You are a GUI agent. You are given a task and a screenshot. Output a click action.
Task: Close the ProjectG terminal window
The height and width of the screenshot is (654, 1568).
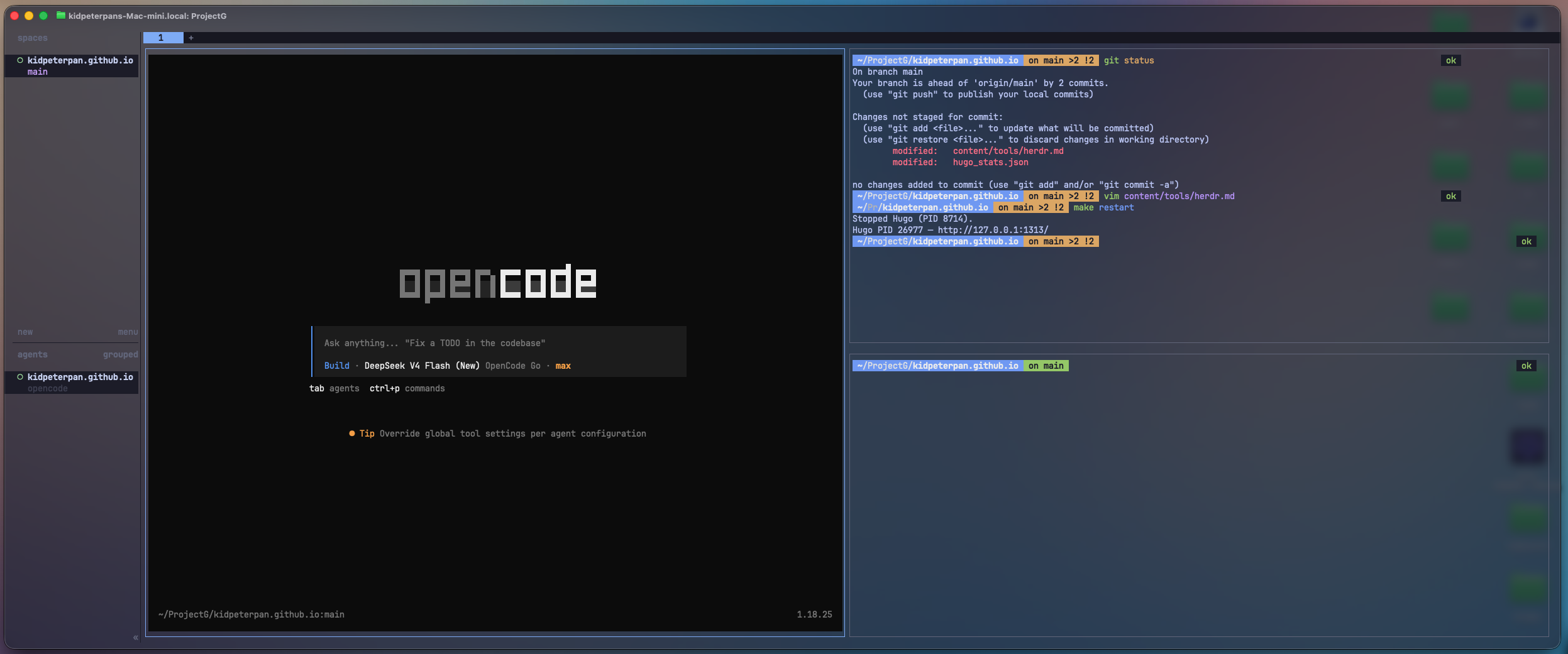click(14, 16)
